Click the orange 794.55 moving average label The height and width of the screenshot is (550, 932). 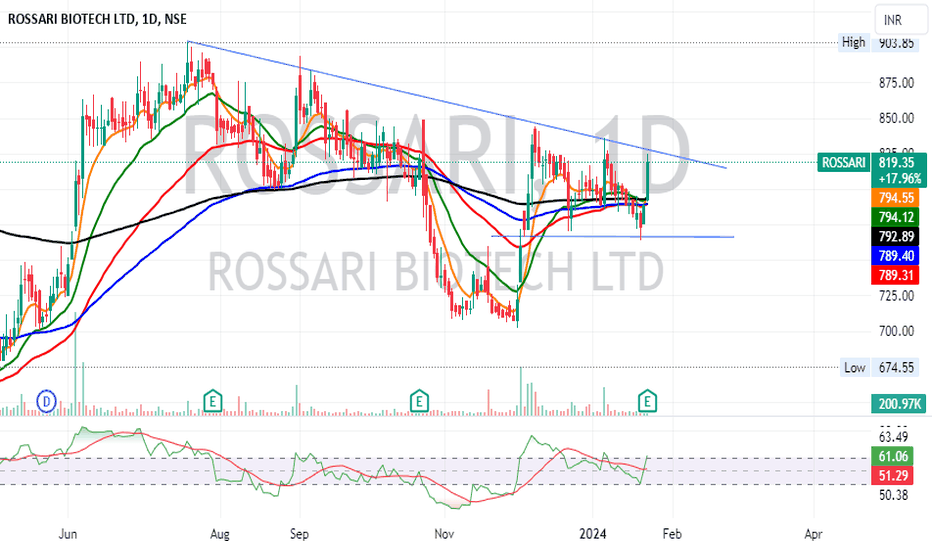click(x=896, y=198)
